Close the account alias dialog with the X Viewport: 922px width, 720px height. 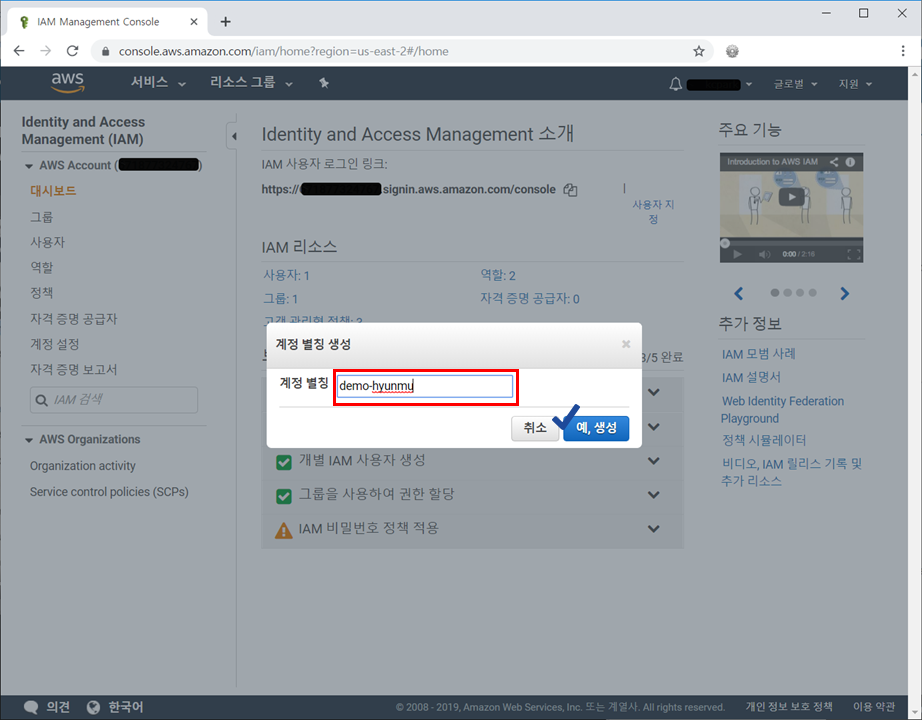coord(626,344)
